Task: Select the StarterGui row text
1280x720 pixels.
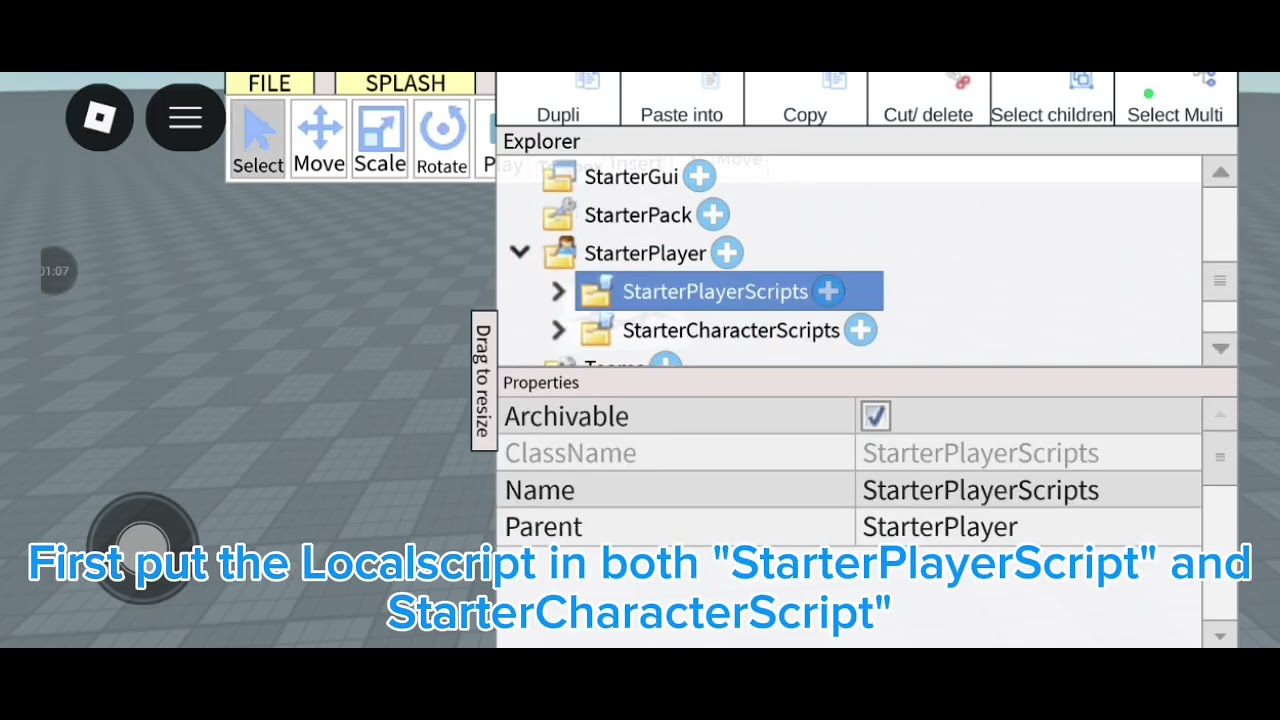Action: tap(631, 177)
